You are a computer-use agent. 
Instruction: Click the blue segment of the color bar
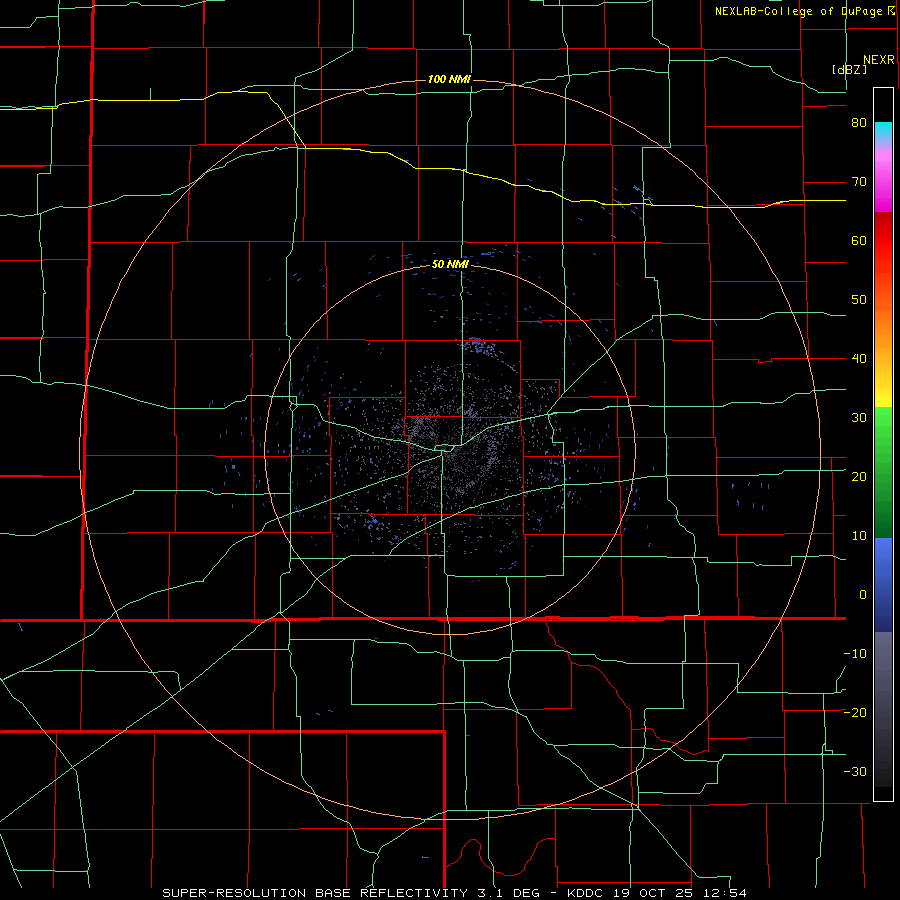coord(883,585)
